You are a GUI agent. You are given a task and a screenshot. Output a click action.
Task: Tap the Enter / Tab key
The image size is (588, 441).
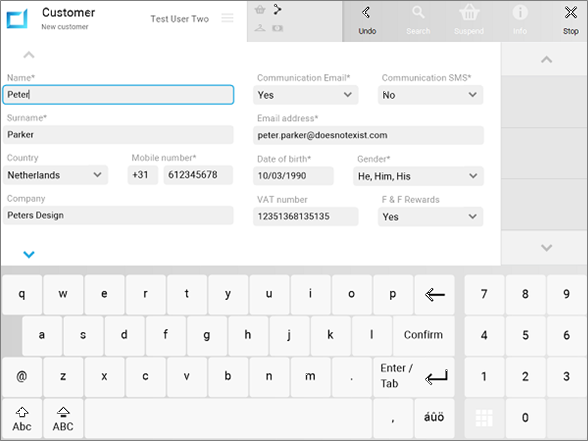(x=414, y=377)
